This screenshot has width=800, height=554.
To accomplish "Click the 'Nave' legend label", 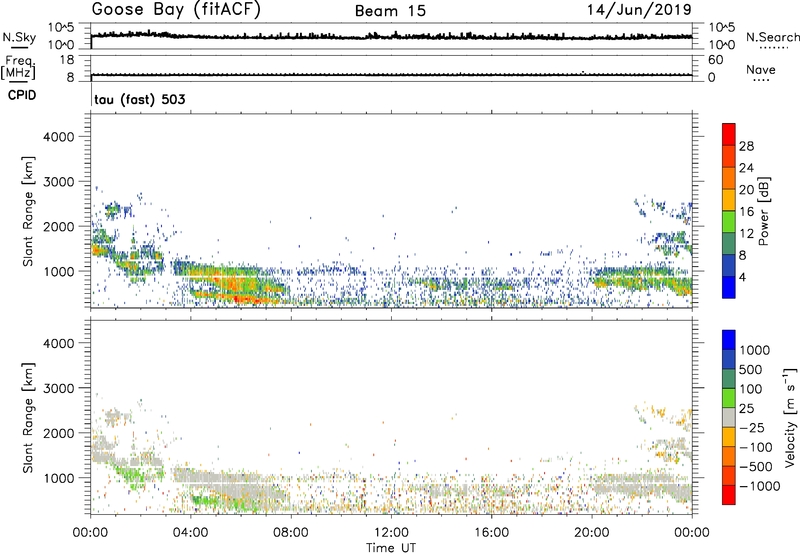I will [x=761, y=69].
